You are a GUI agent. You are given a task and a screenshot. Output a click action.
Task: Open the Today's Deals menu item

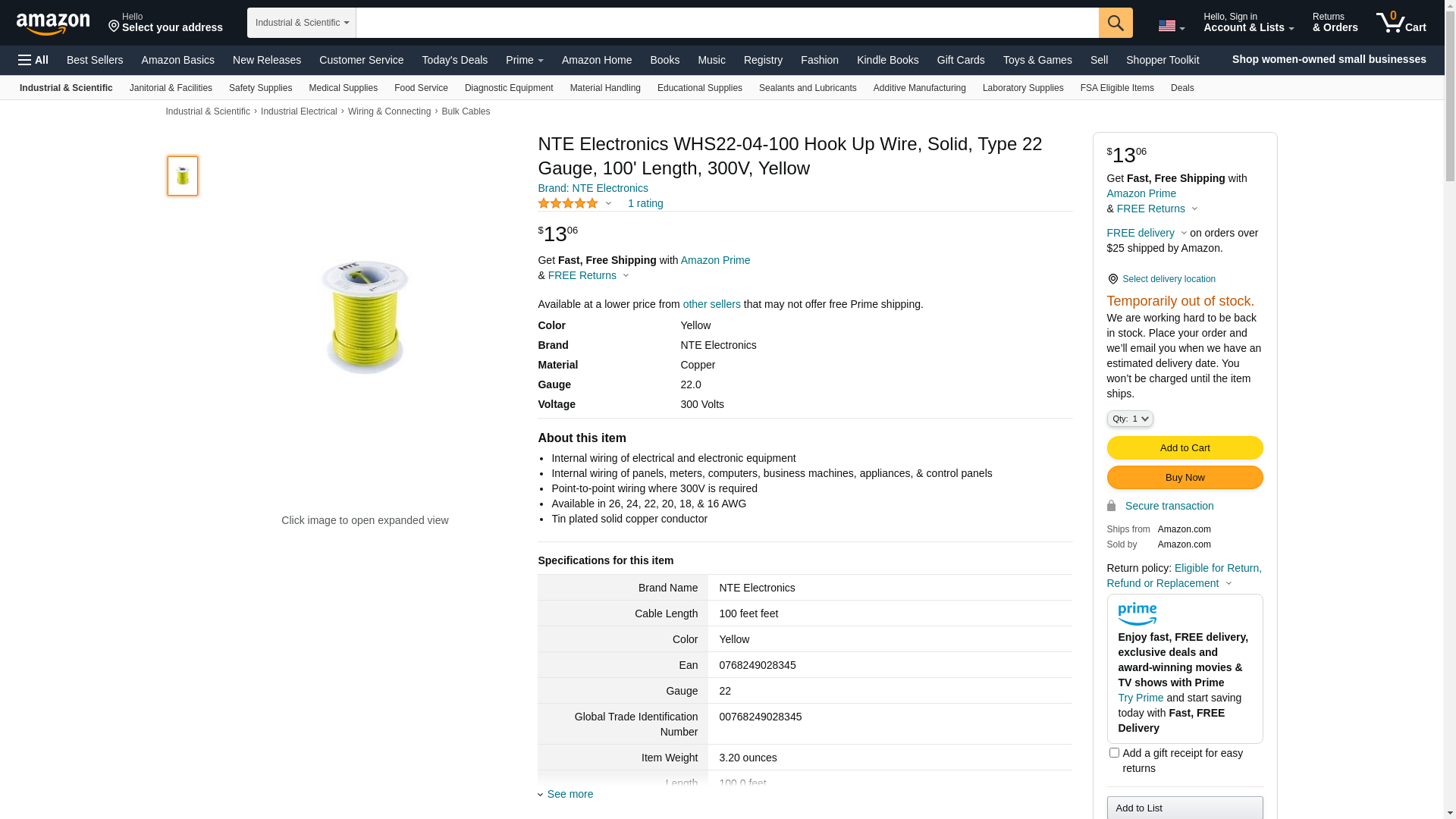[x=454, y=60]
